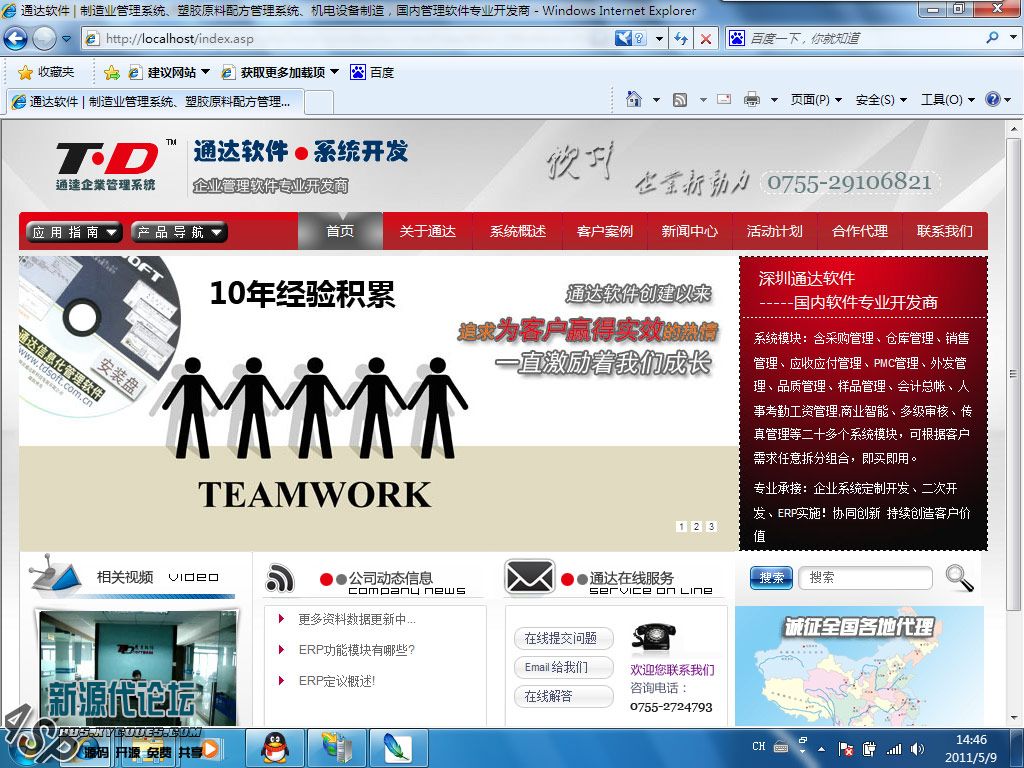Open the 系统概述 navigation item
Screen dimensions: 1024x768
pyautogui.click(x=518, y=231)
